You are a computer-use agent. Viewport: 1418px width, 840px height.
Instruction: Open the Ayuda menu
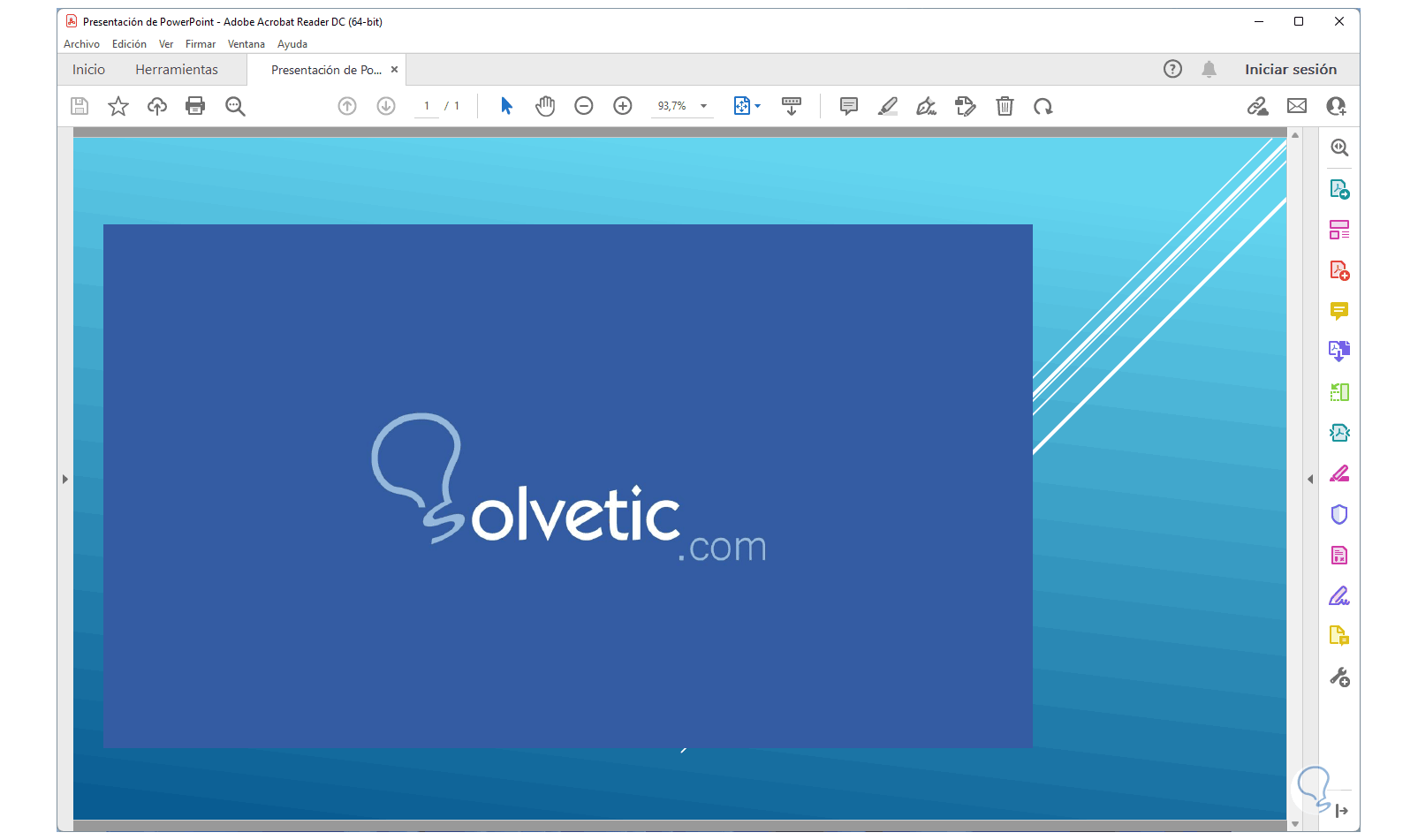[x=292, y=44]
